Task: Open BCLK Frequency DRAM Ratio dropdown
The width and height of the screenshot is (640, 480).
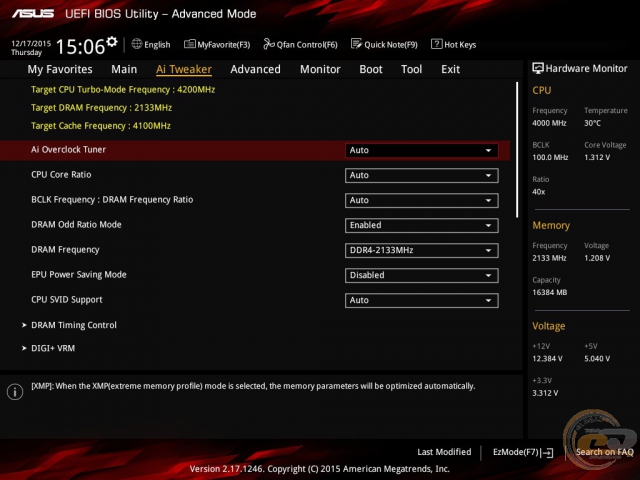Action: (x=421, y=200)
